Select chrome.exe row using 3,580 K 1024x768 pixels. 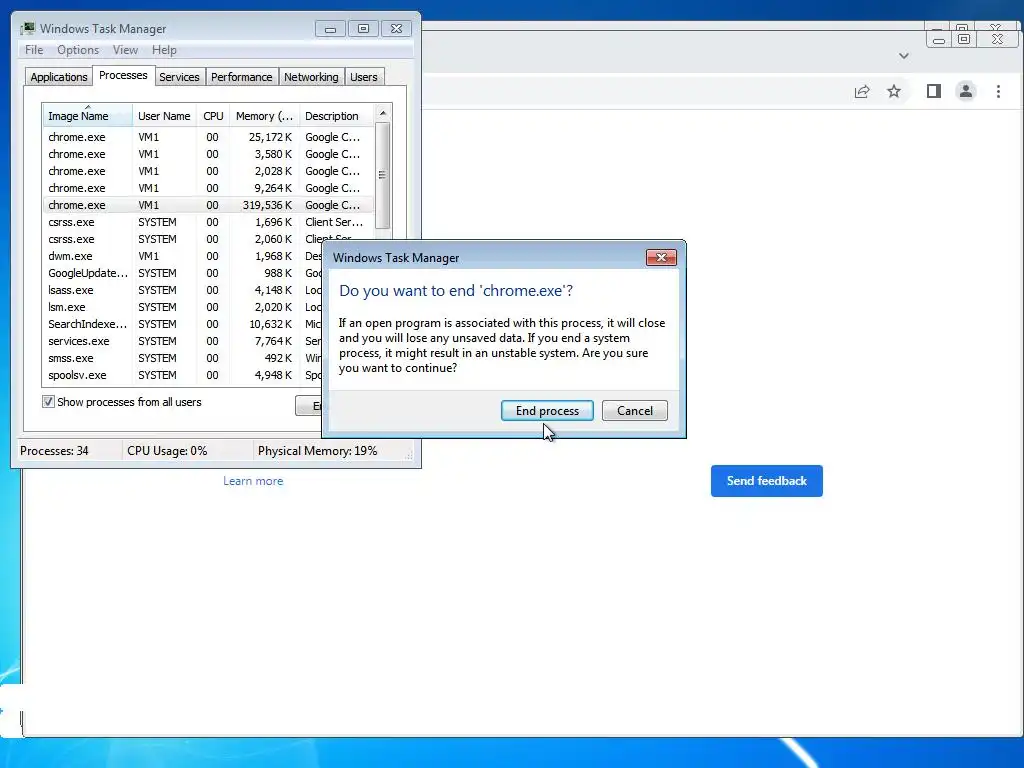tap(208, 154)
